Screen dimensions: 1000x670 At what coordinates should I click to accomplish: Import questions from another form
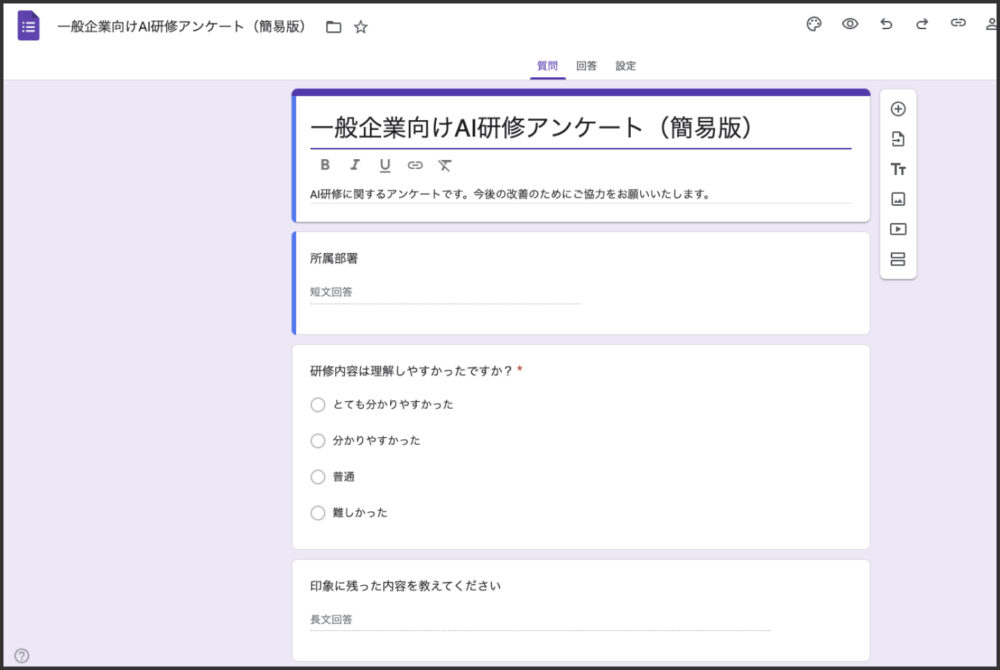click(x=898, y=138)
